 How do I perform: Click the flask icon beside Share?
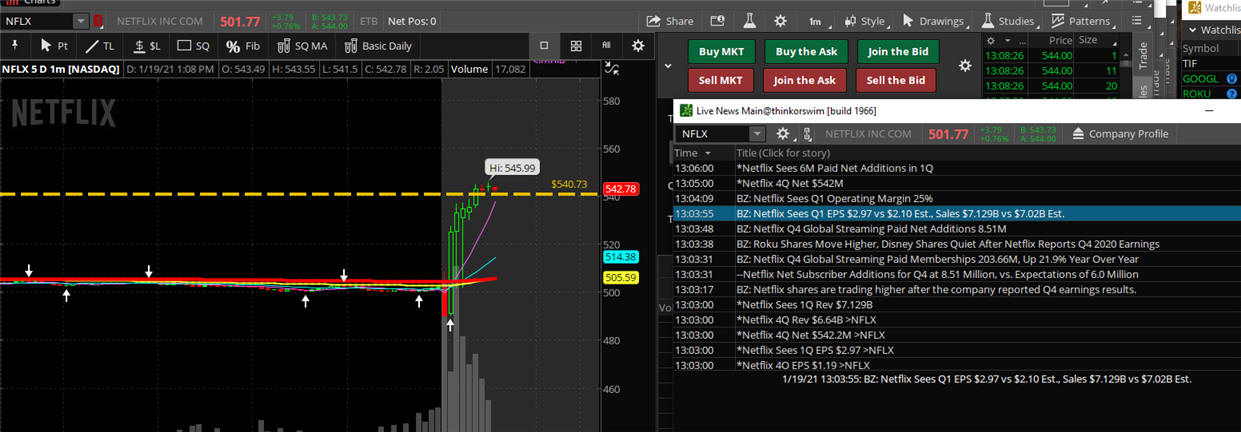(748, 20)
